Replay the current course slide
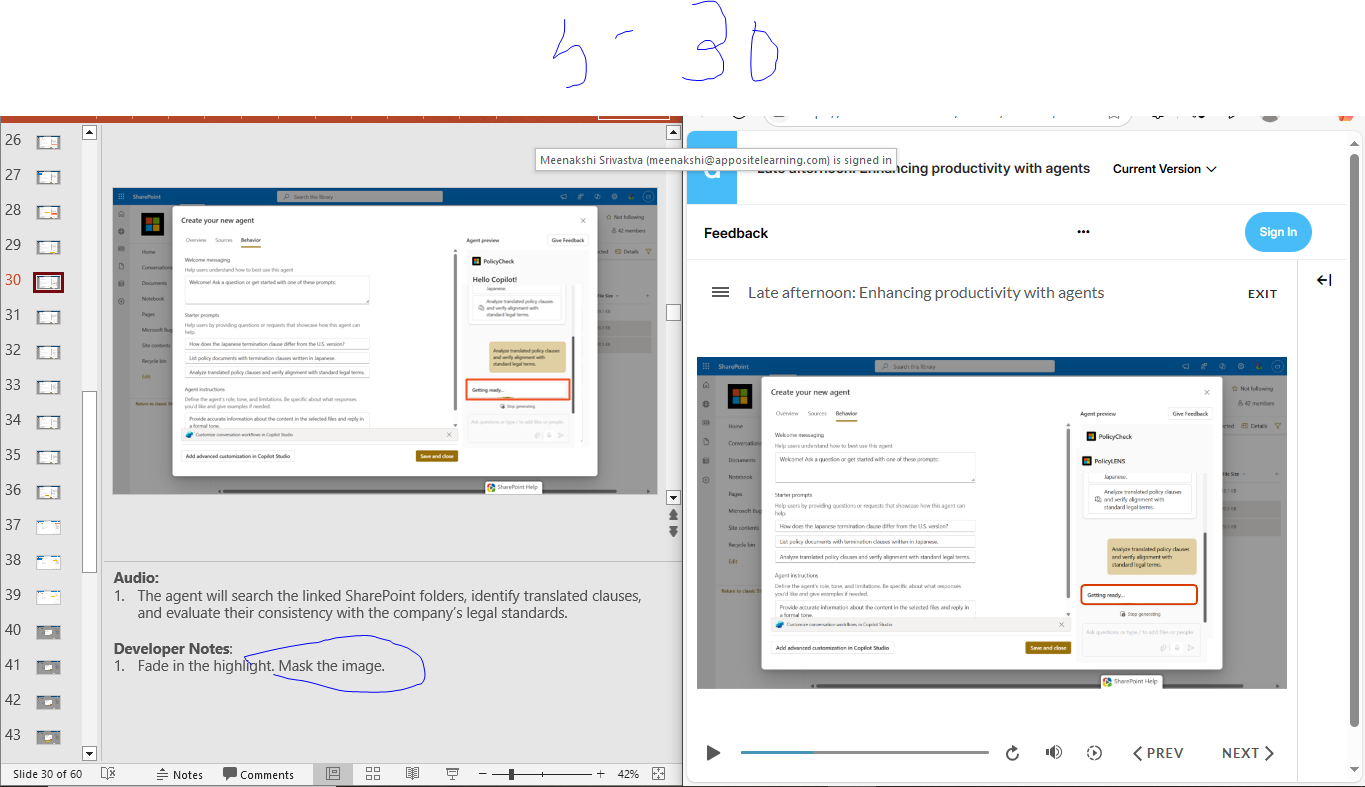Image resolution: width=1365 pixels, height=787 pixels. click(x=1012, y=753)
